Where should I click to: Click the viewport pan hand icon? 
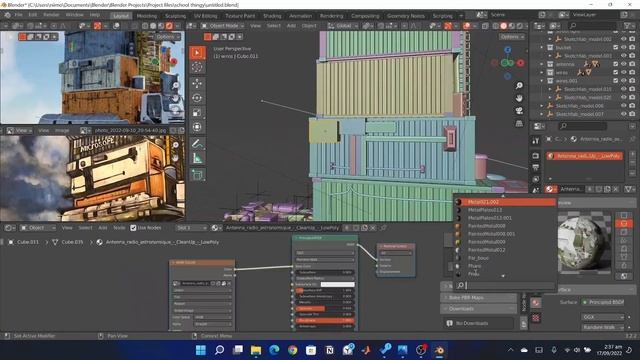coord(519,98)
